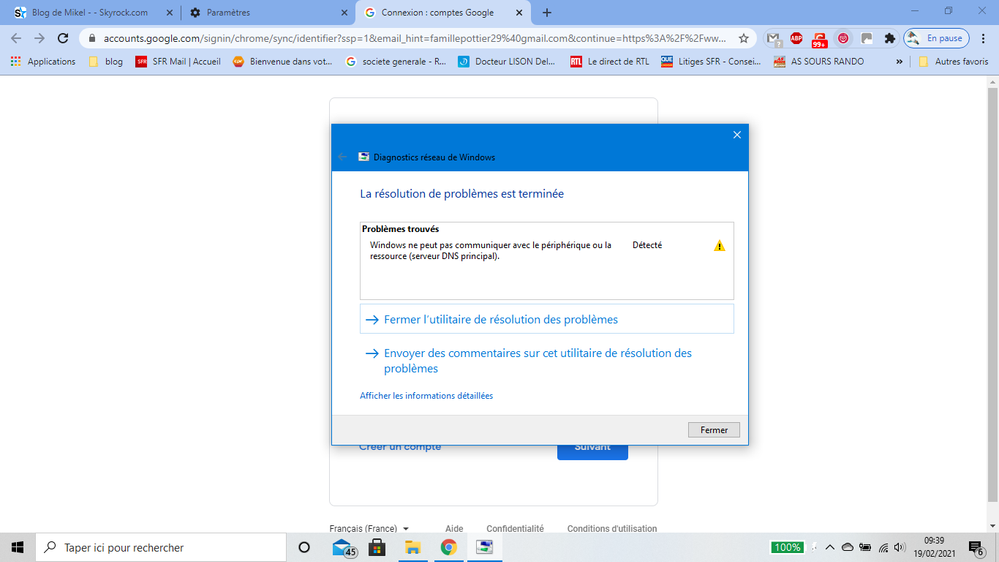
Task: Open the Chrome extensions puzzle menu
Action: (x=889, y=39)
